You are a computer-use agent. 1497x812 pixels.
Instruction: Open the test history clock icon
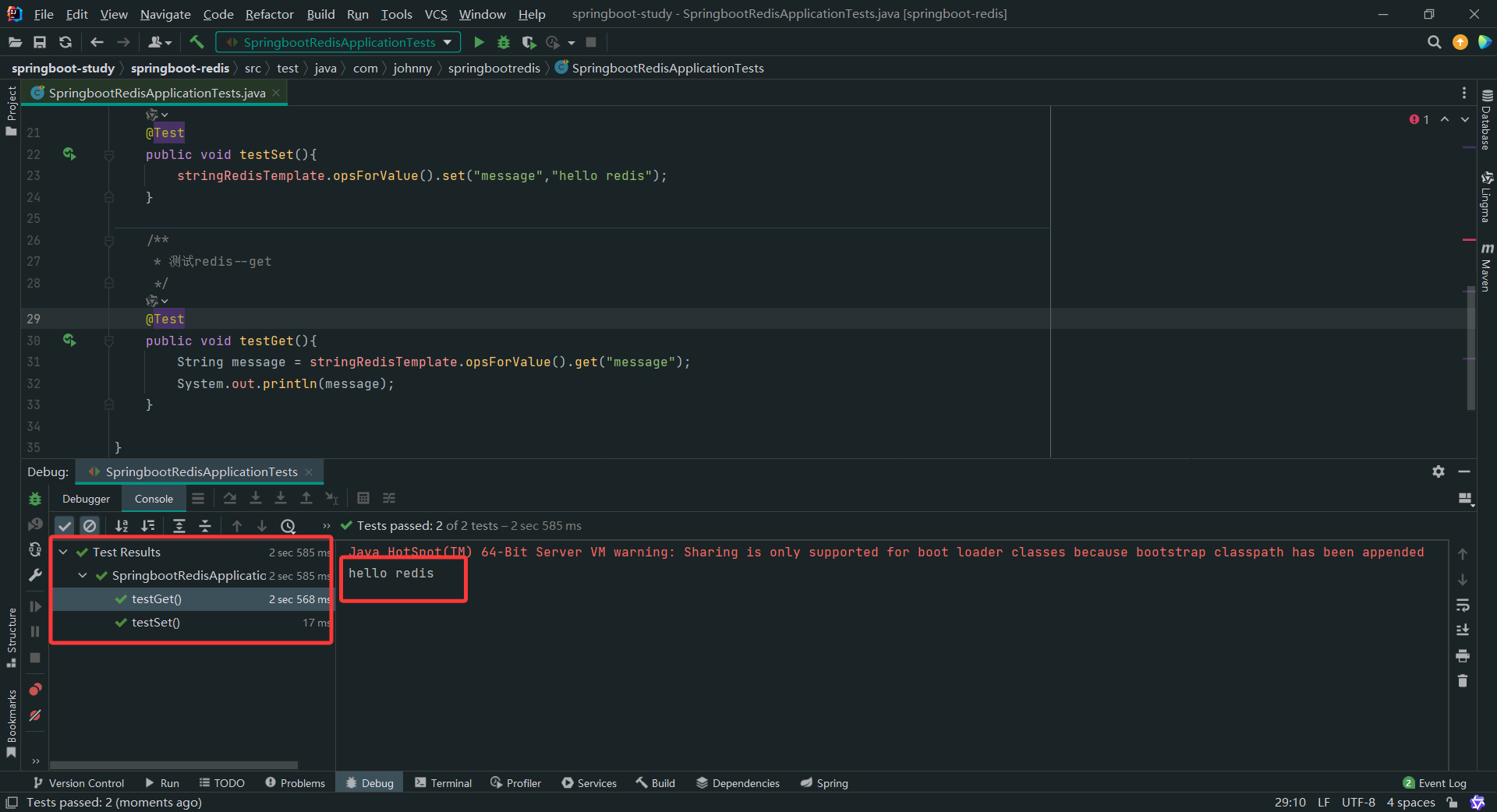(288, 526)
